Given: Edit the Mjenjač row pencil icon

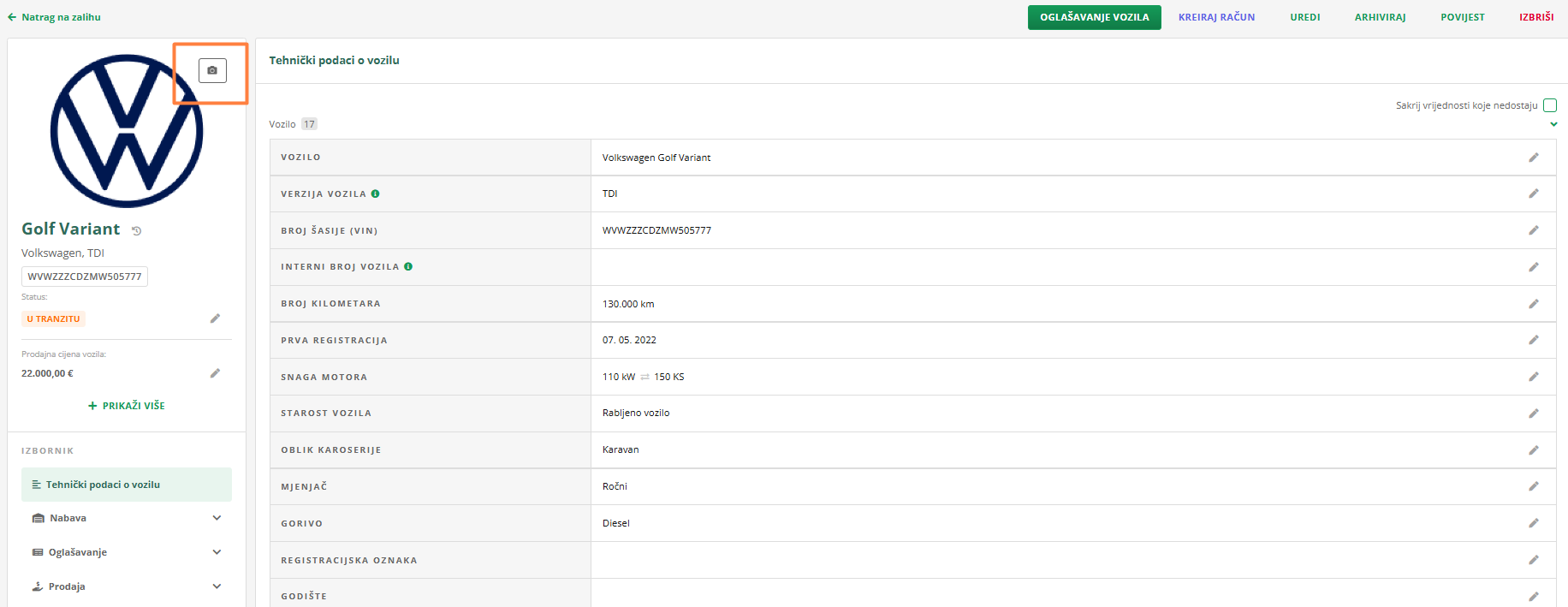Looking at the screenshot, I should (1533, 486).
